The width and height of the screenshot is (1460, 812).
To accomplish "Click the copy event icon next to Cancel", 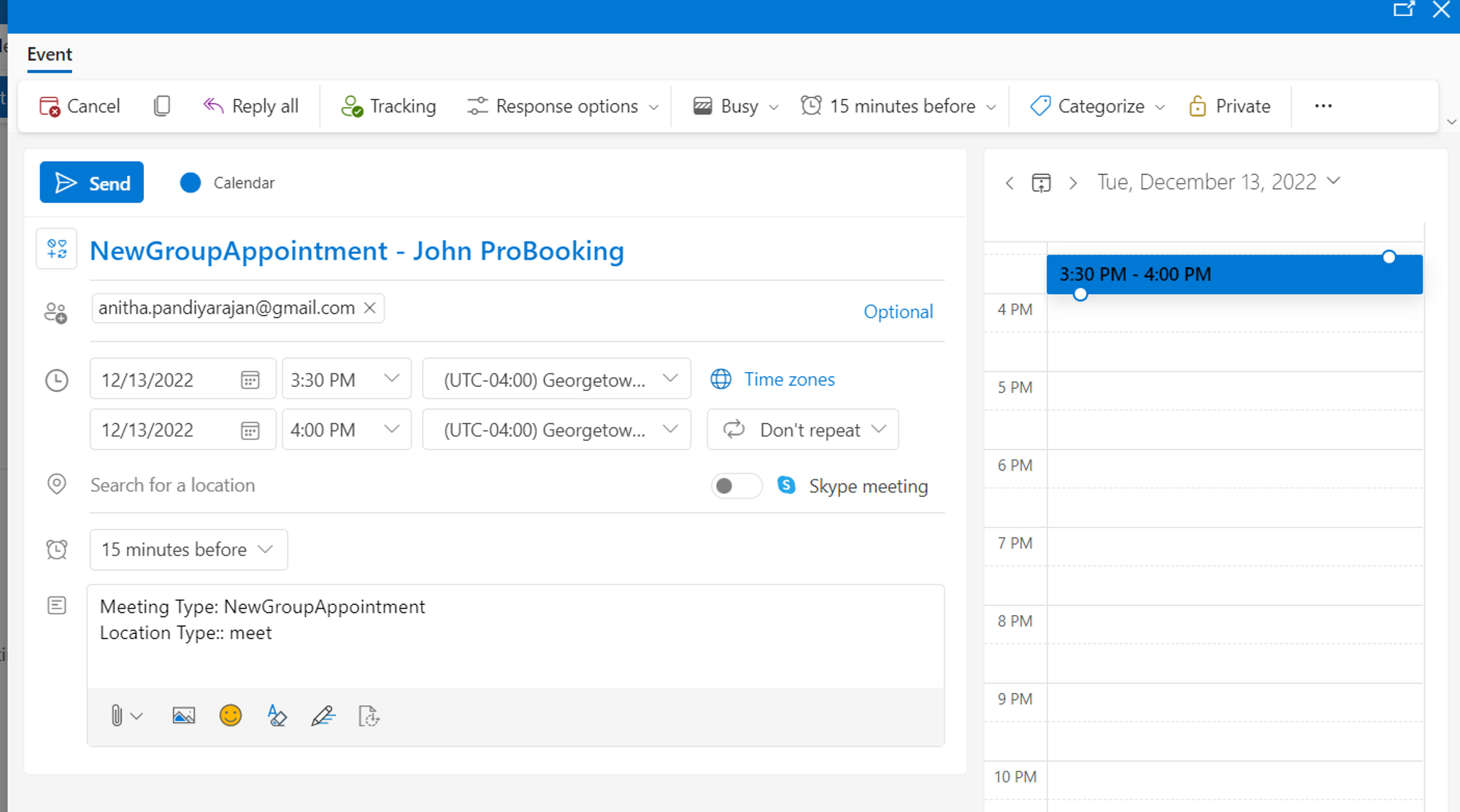I will tap(162, 106).
